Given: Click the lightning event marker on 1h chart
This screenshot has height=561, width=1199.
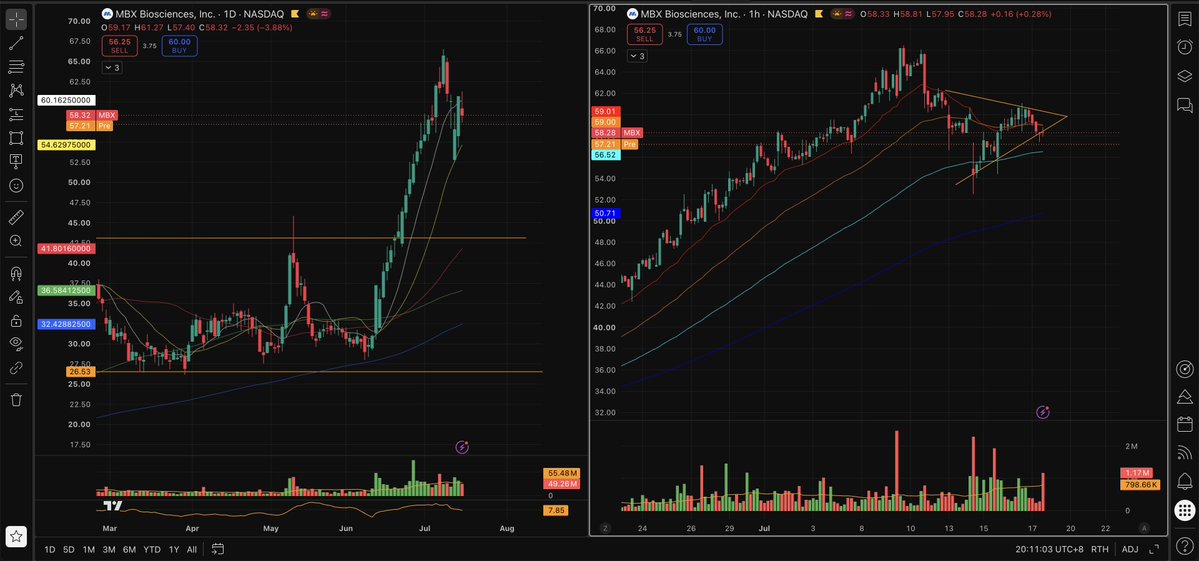Looking at the screenshot, I should coord(1043,413).
